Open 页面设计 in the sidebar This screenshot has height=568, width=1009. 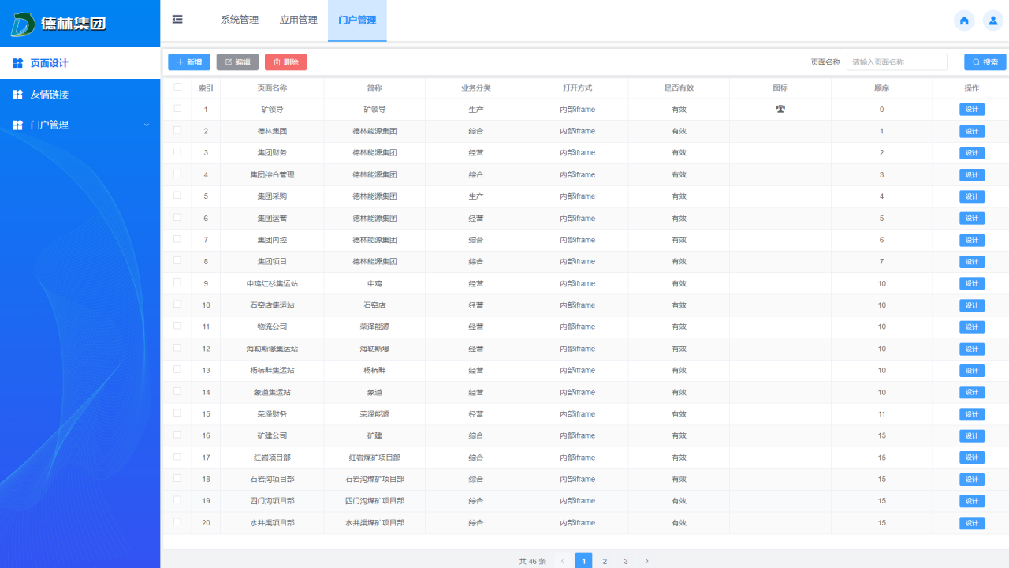[80, 63]
